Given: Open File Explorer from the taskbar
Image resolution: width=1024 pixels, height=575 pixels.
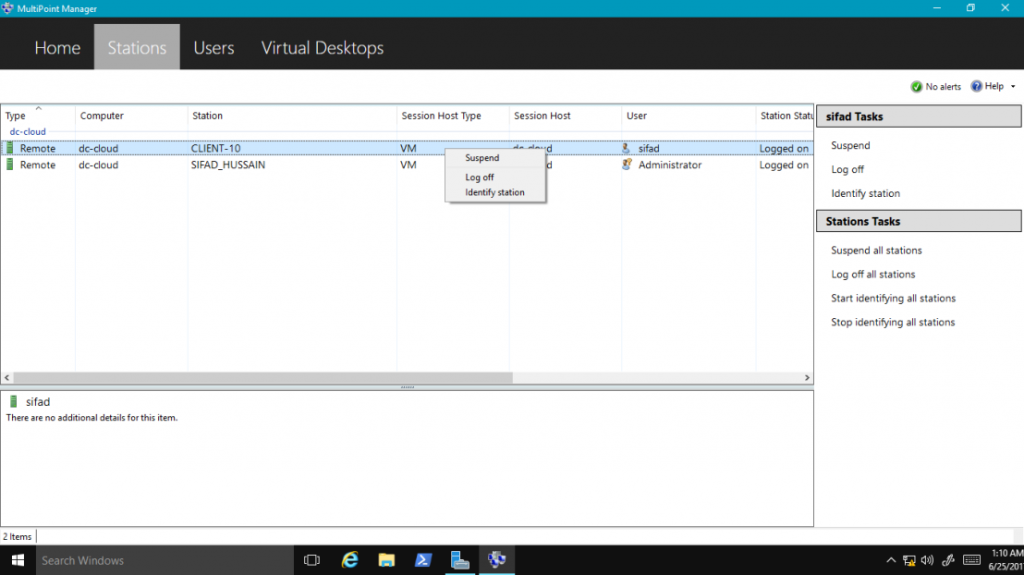Looking at the screenshot, I should pyautogui.click(x=387, y=560).
